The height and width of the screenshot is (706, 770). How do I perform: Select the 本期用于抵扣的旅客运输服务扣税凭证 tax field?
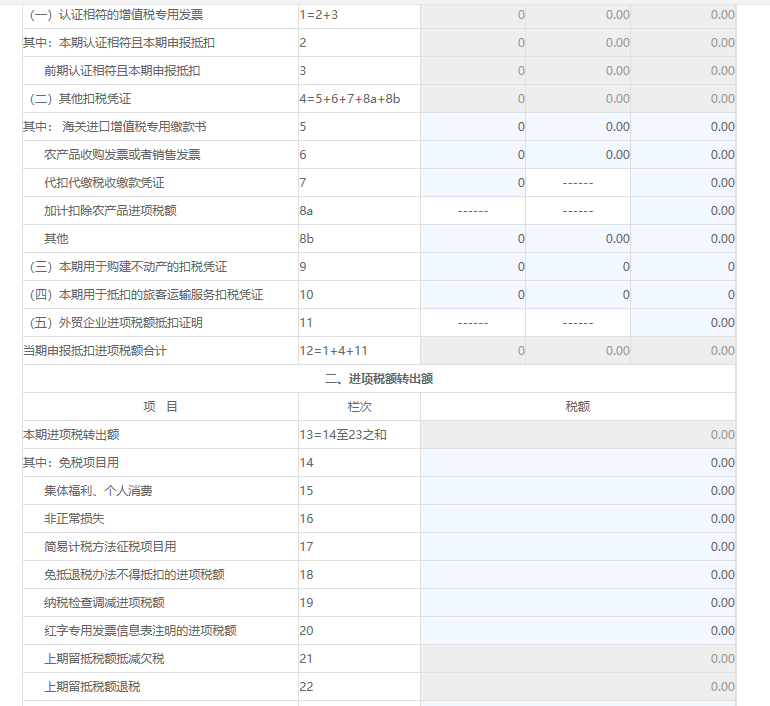pyautogui.click(x=683, y=295)
